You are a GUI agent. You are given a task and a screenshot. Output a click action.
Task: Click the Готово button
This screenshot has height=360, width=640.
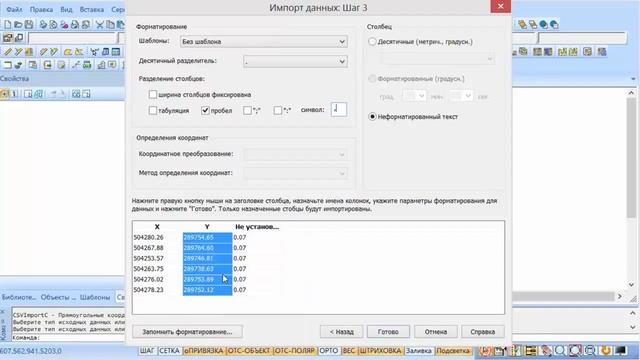pos(388,332)
